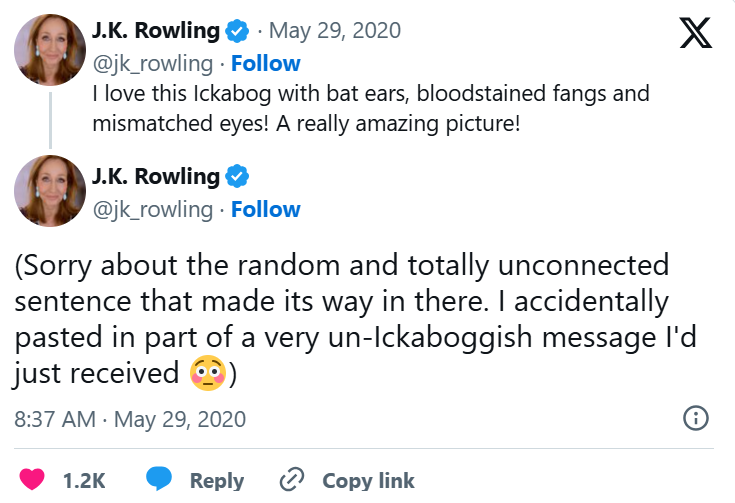This screenshot has width=735, height=503.
Task: Follow J.K. Rowling from the first tweet
Action: (266, 63)
